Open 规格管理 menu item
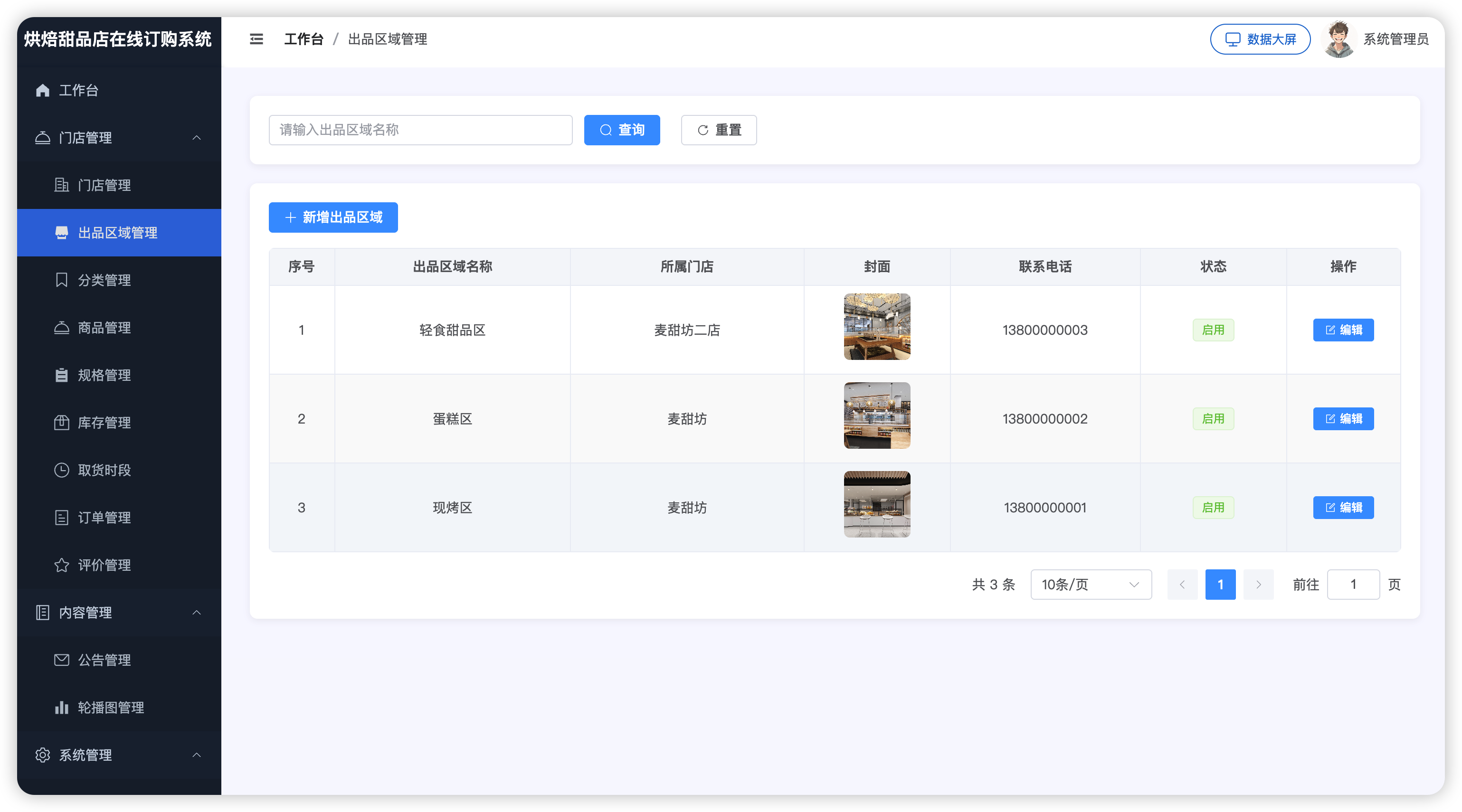Screen dimensions: 1462x812 (119, 375)
